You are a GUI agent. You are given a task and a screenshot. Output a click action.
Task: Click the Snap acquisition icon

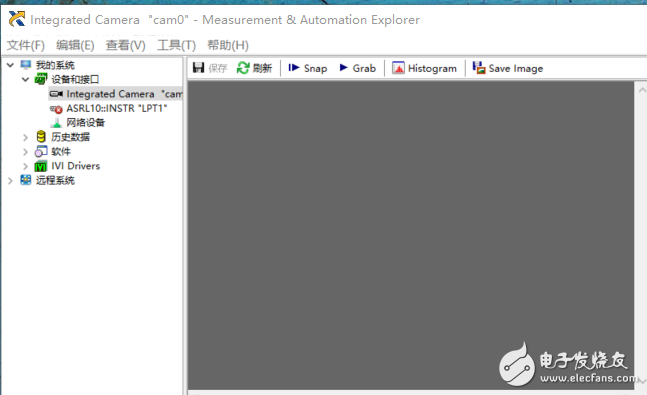click(x=293, y=68)
